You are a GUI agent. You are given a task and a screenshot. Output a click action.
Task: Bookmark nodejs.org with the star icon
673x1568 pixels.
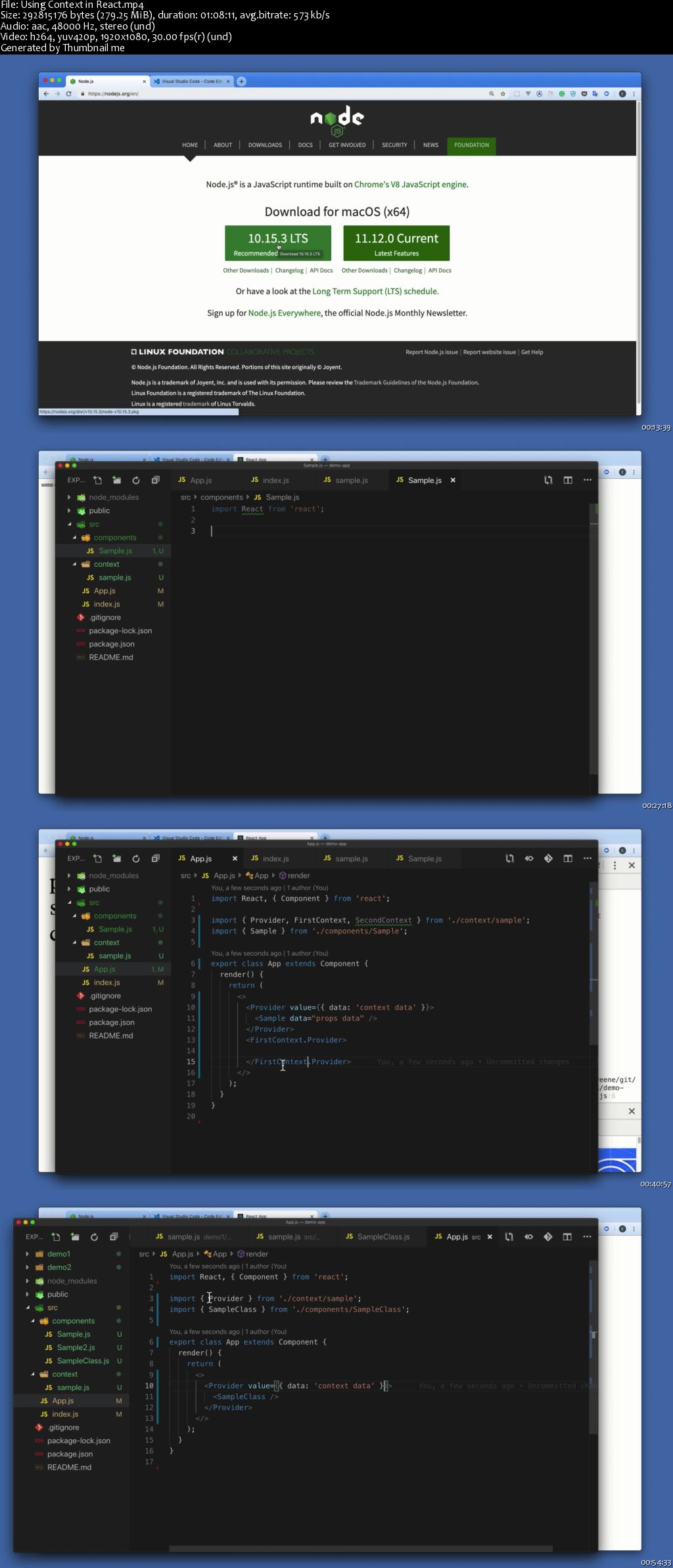[503, 94]
